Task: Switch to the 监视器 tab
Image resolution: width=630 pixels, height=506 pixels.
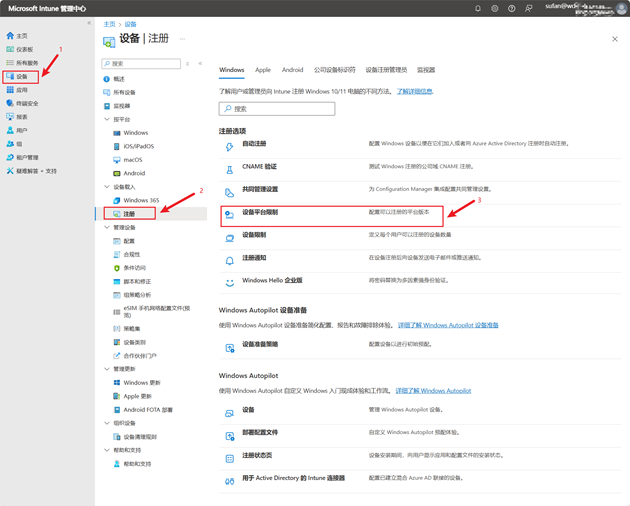Action: click(x=426, y=70)
